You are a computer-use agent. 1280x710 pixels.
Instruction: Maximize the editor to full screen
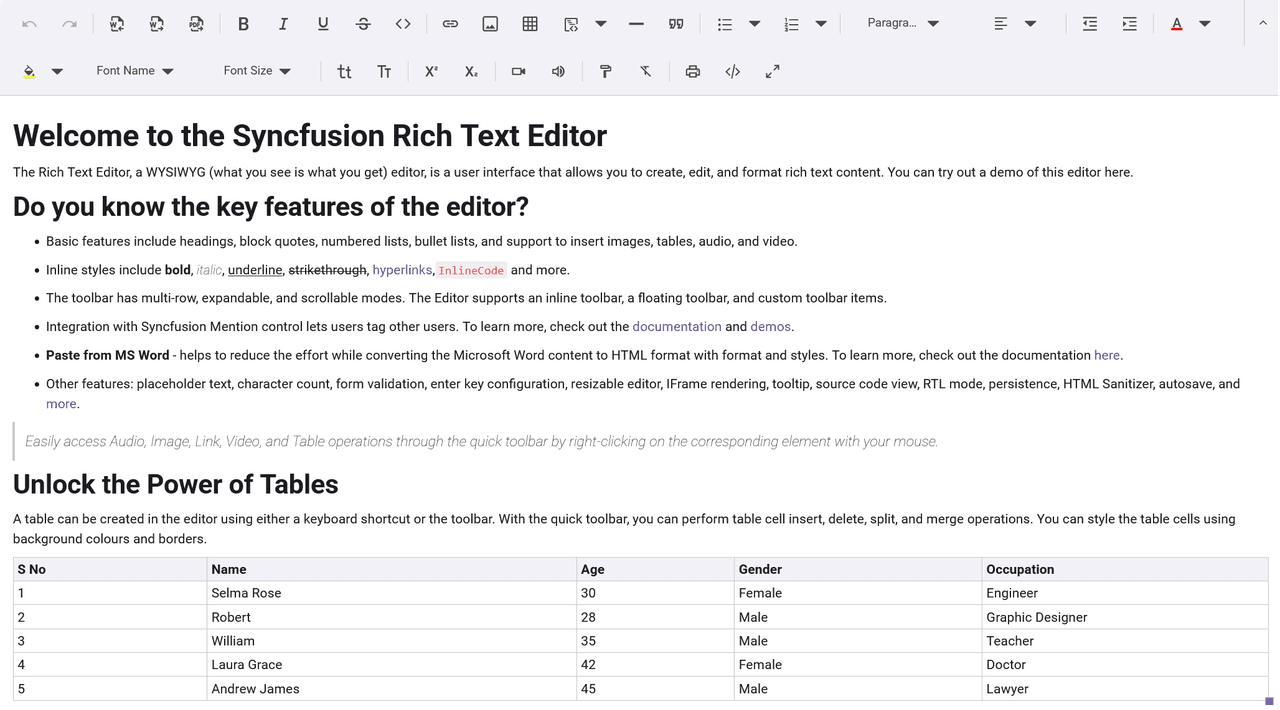point(772,71)
